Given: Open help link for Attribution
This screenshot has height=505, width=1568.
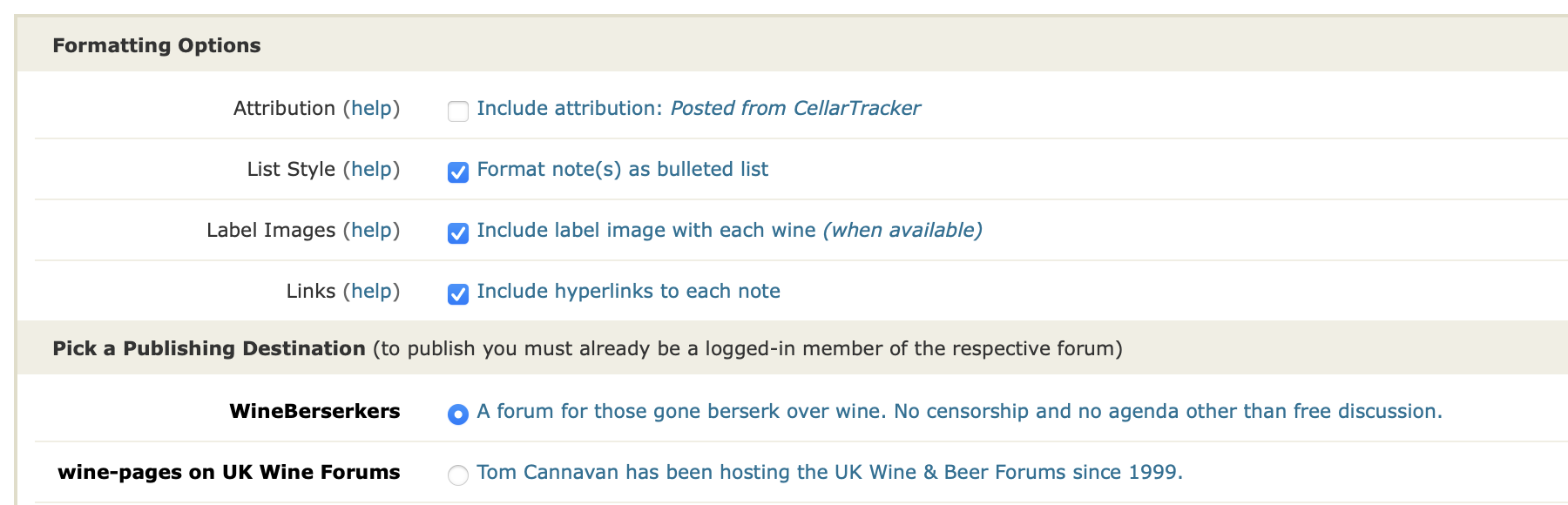Looking at the screenshot, I should coord(371,108).
